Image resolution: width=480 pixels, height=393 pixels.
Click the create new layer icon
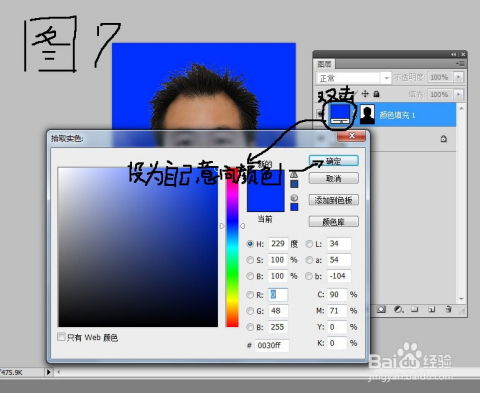coord(432,310)
